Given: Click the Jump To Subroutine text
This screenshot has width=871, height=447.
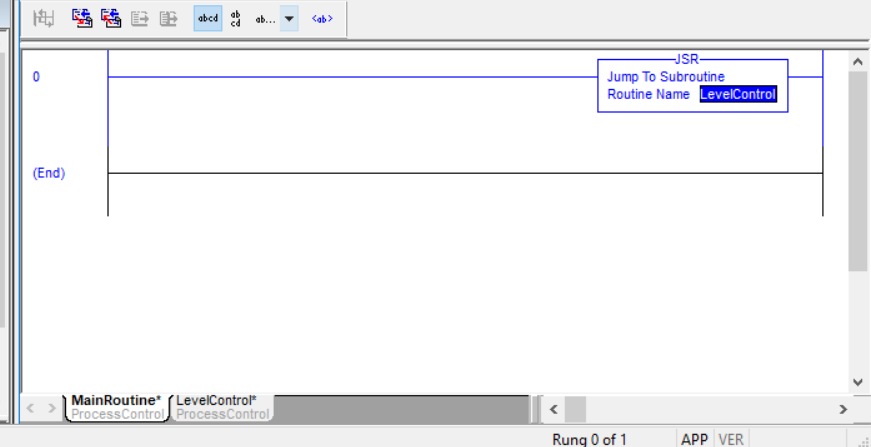Looking at the screenshot, I should [x=666, y=77].
